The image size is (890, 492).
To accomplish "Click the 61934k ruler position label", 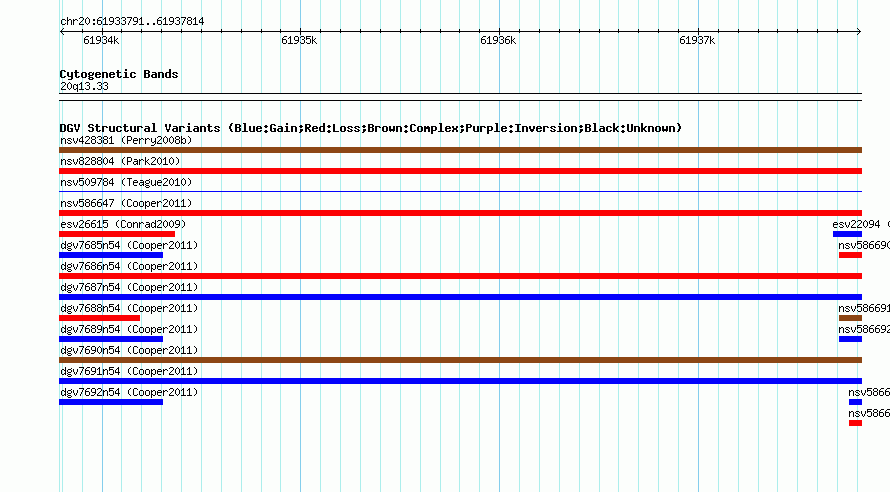I will coord(101,40).
